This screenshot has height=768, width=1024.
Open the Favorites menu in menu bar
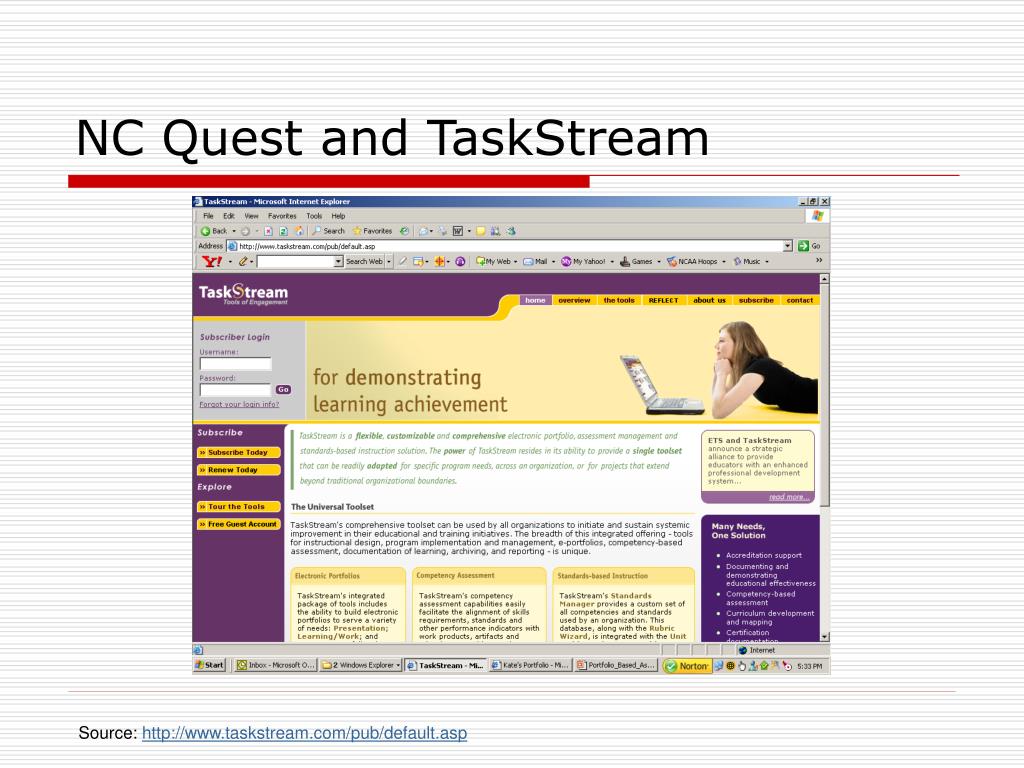282,216
